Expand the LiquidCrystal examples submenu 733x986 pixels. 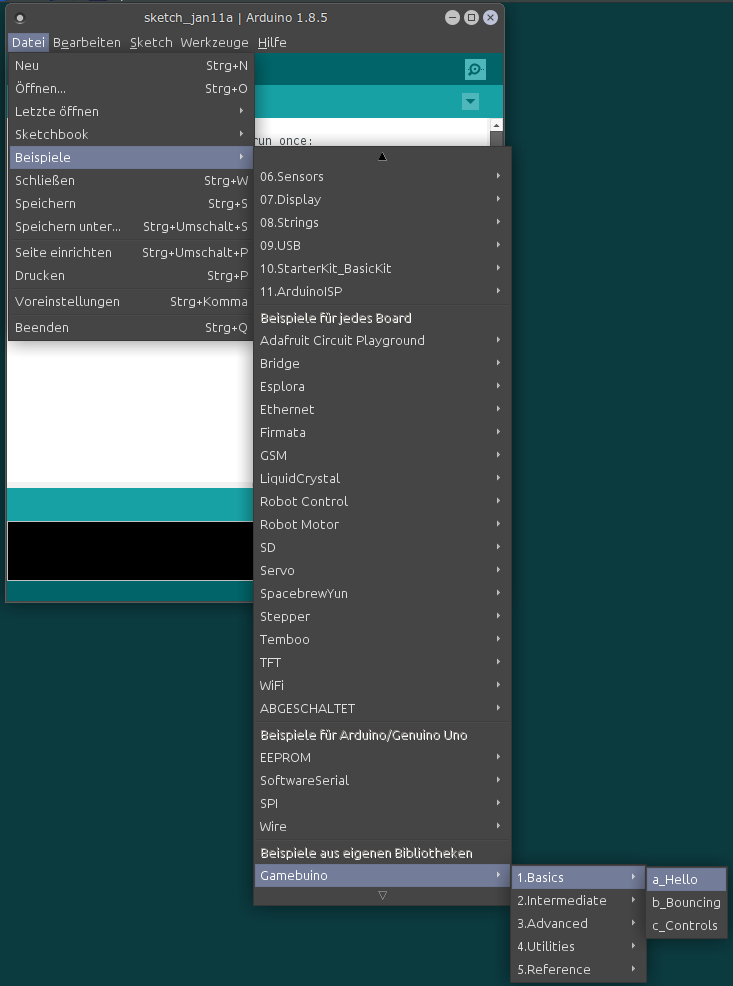point(380,479)
